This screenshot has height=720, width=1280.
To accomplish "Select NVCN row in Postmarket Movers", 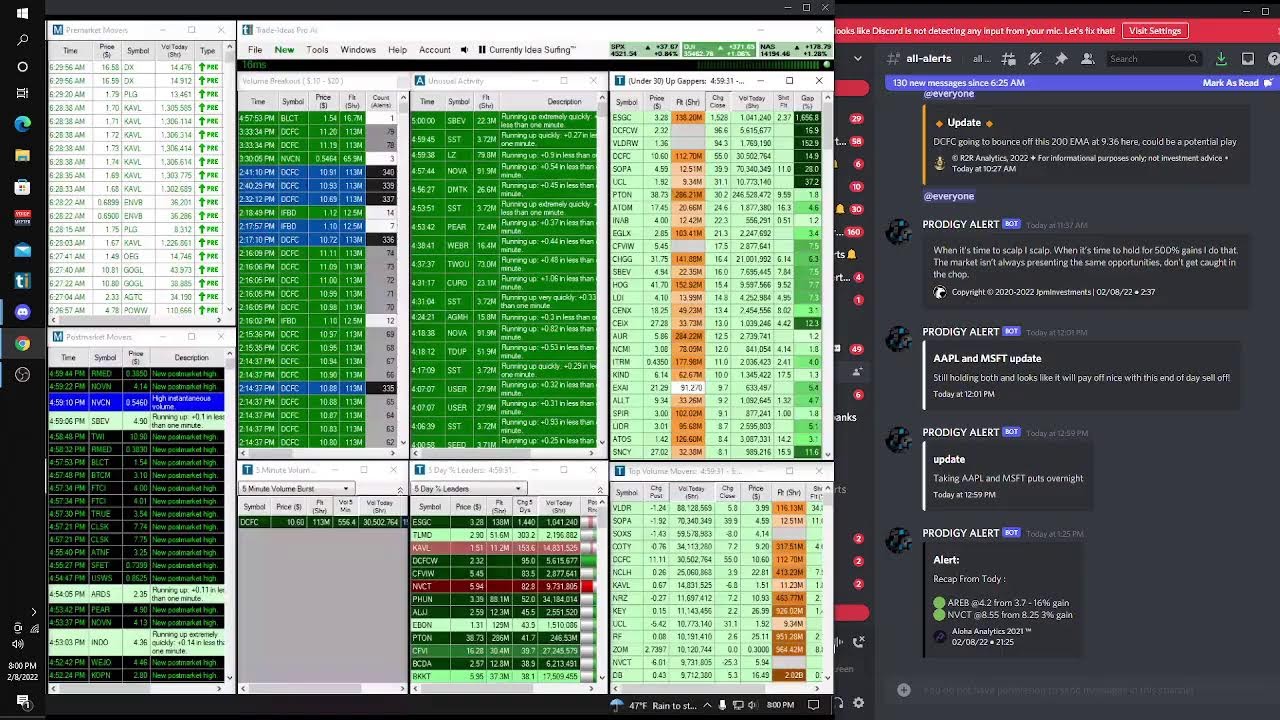I will coord(135,402).
